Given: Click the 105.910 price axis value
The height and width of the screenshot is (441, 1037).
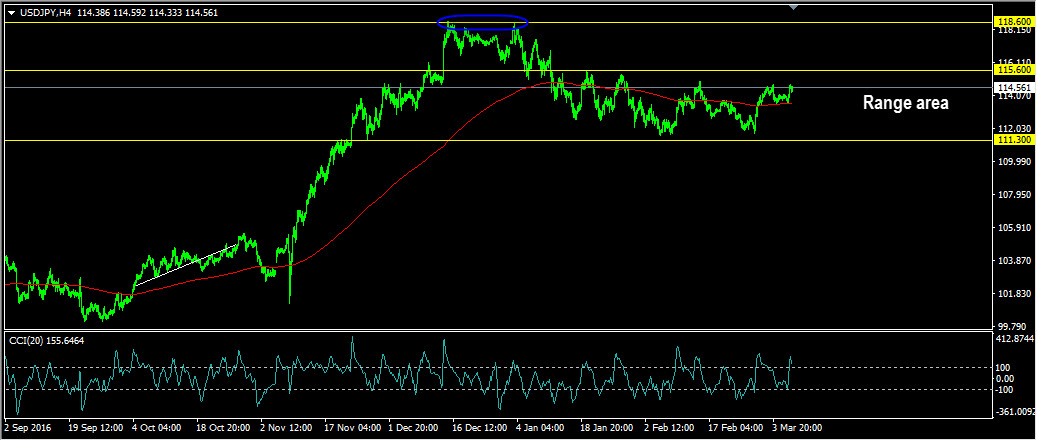Looking at the screenshot, I should 1014,227.
